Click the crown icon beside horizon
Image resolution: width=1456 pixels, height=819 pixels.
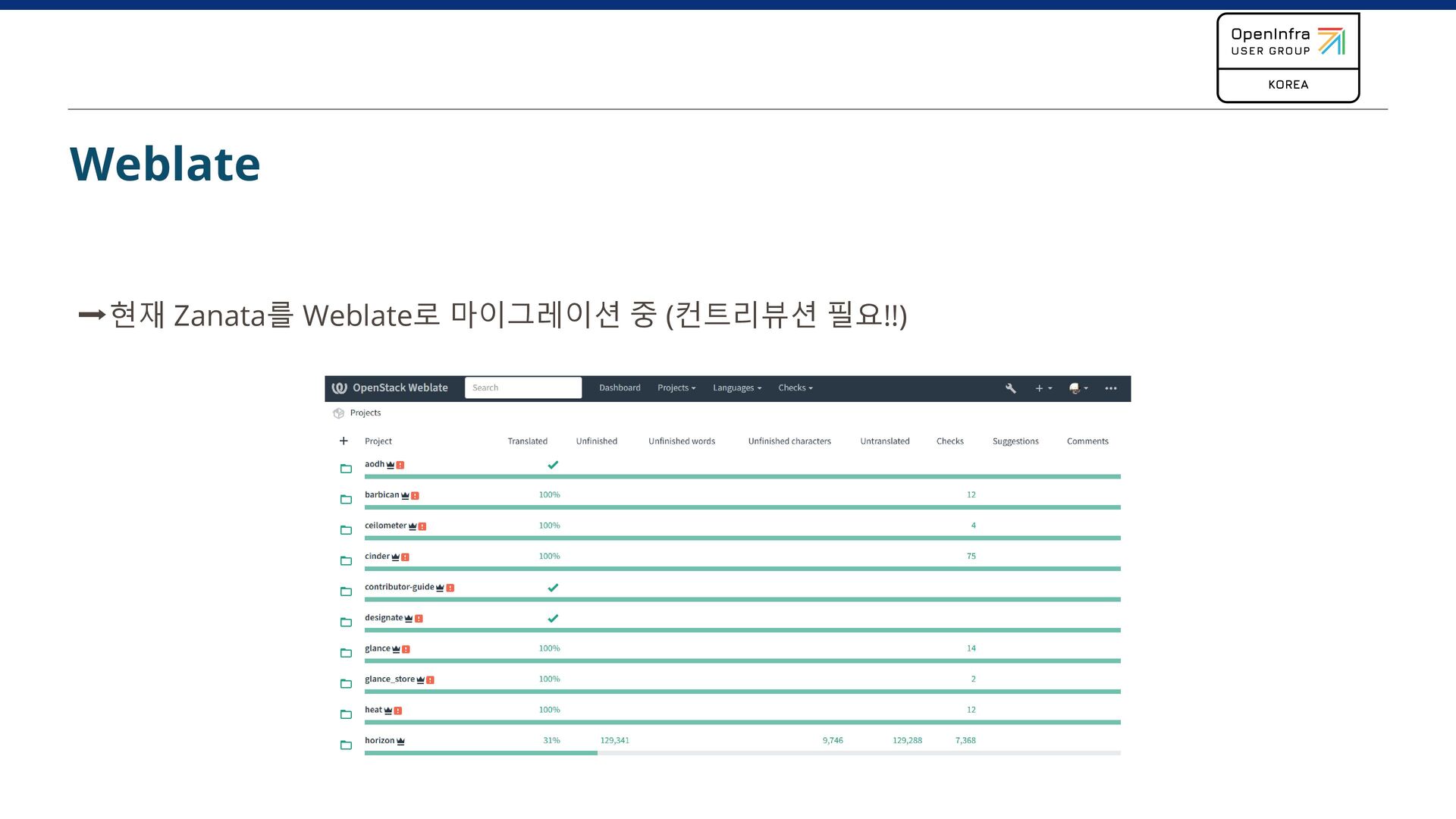tap(400, 741)
